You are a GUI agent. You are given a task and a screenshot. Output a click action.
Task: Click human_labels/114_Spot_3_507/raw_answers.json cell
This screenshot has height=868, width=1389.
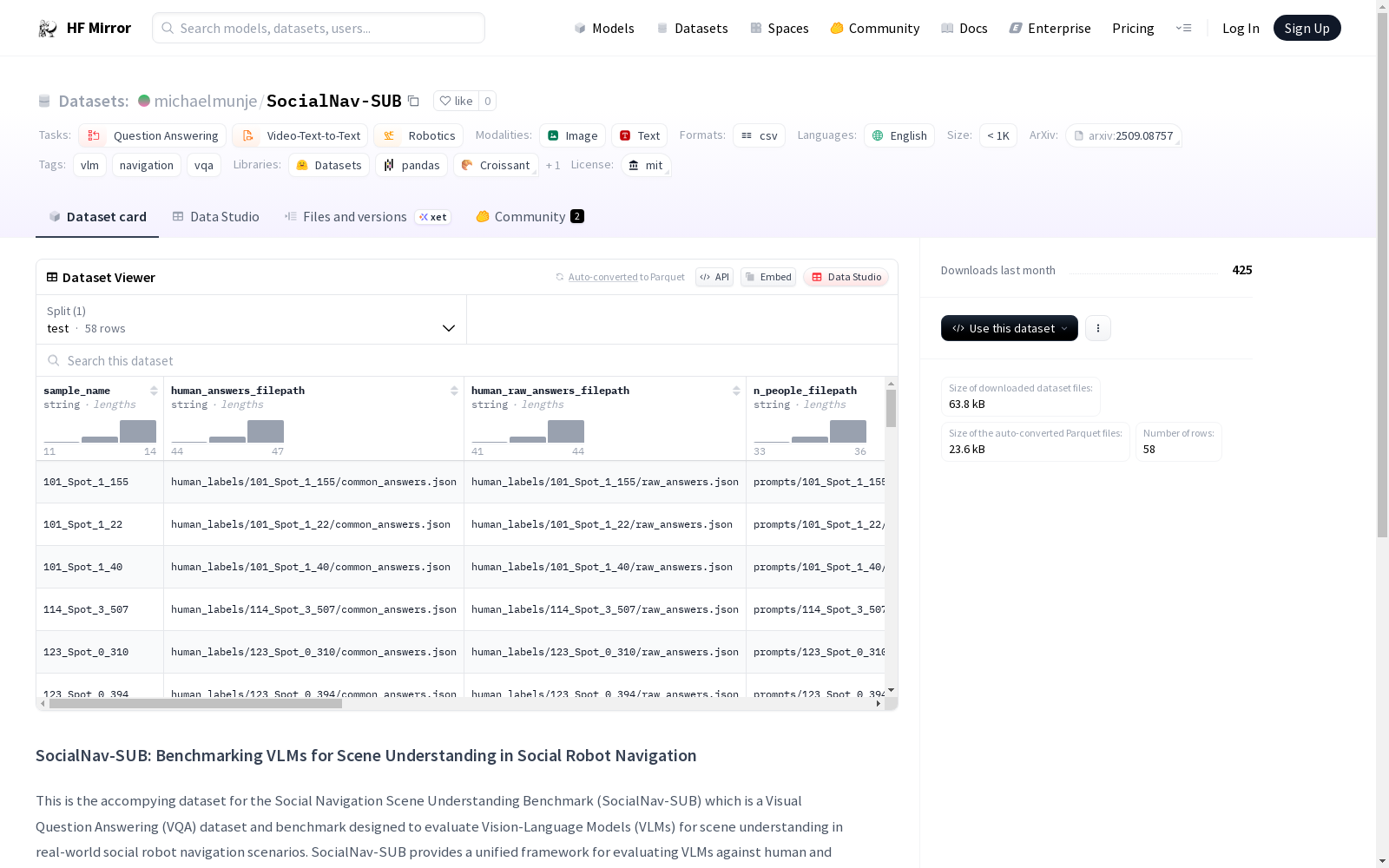(x=605, y=609)
